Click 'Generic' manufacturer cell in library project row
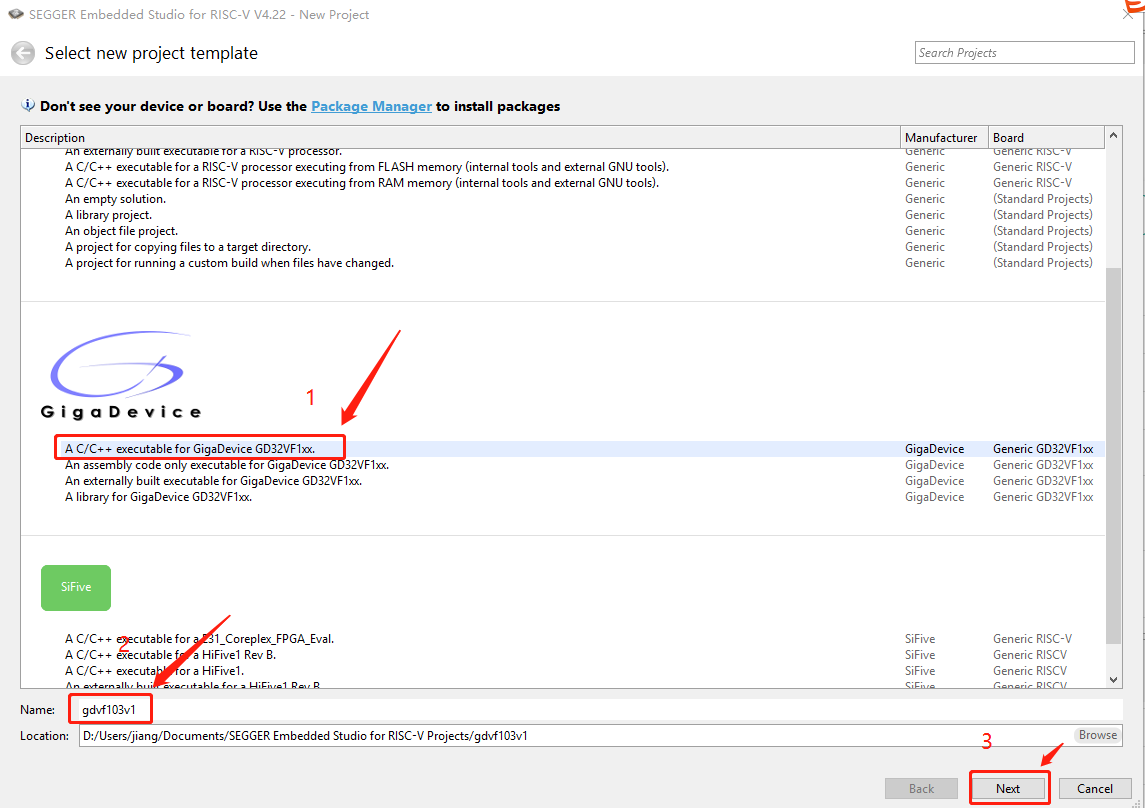1145x808 pixels. point(924,215)
